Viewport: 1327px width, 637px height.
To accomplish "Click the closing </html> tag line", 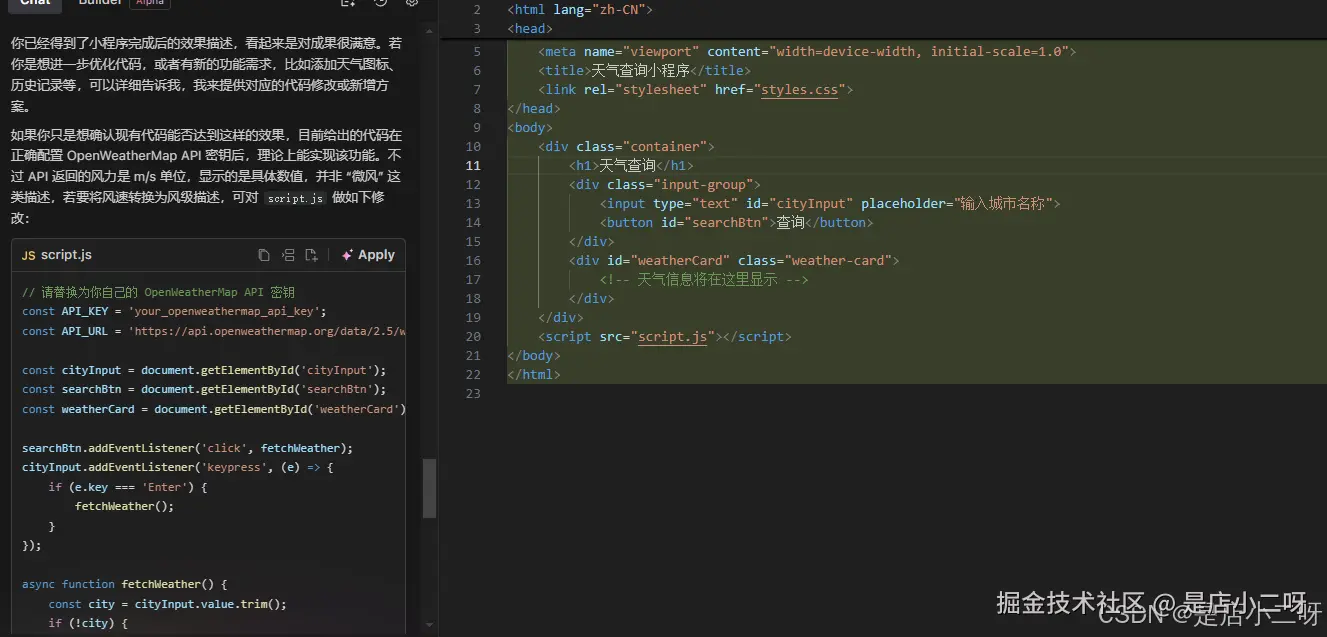I will point(534,375).
